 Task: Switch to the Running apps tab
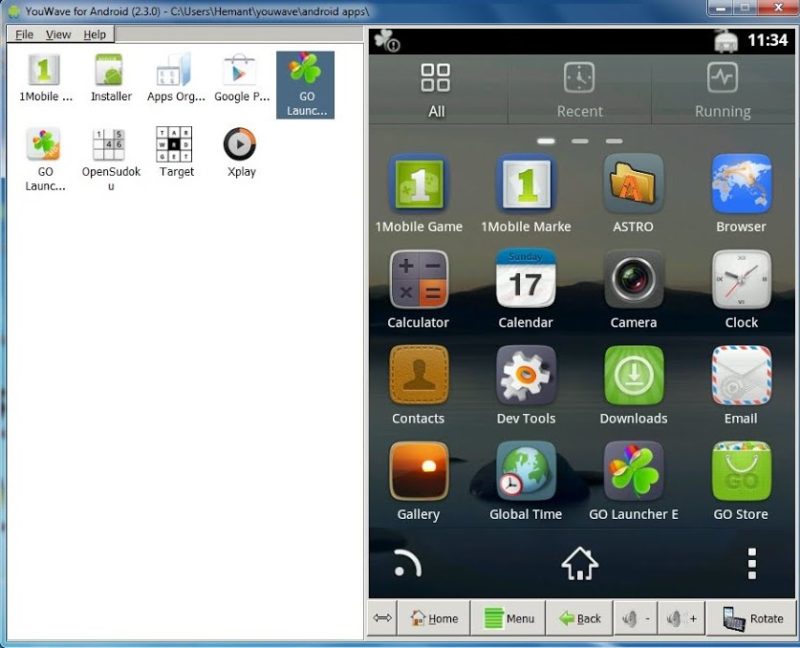point(722,90)
